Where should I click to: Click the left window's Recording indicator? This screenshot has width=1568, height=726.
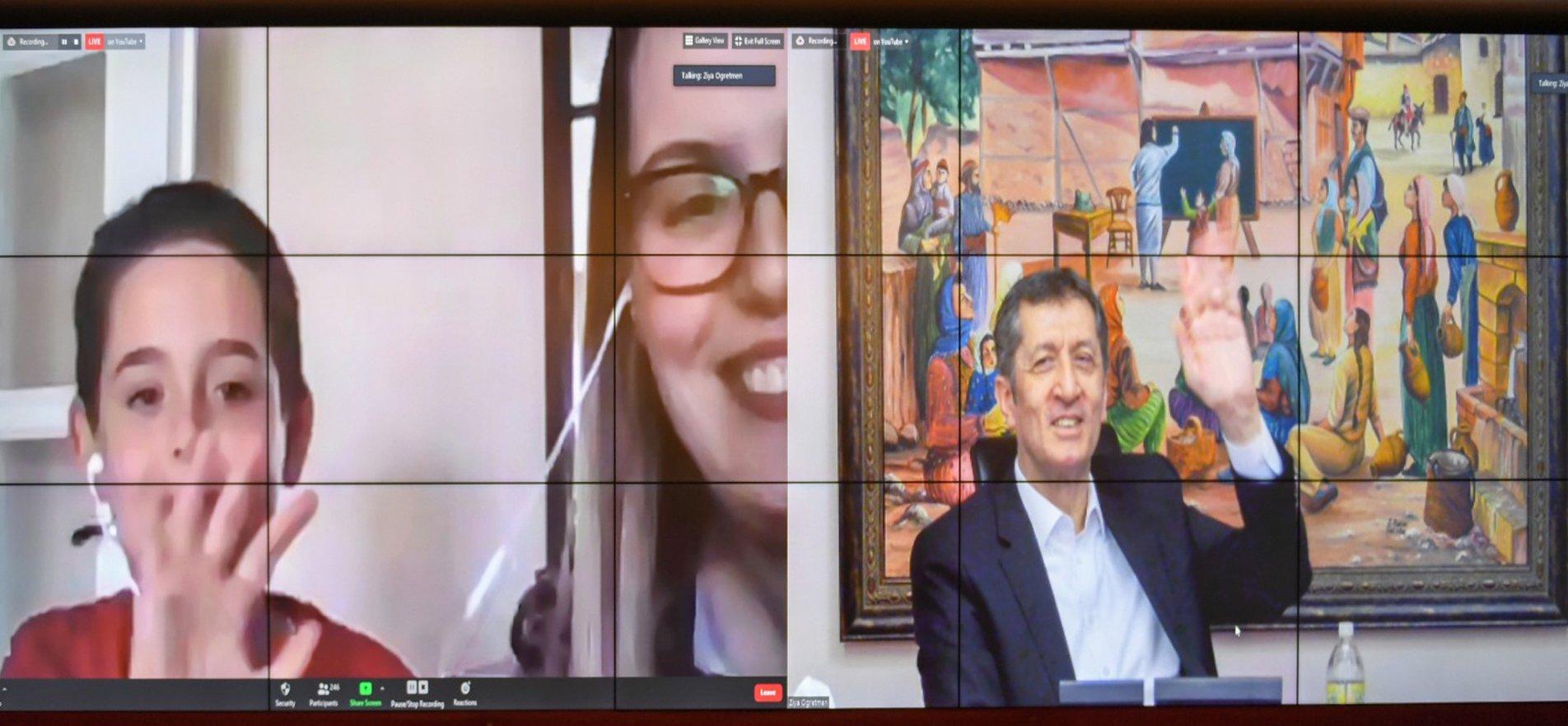coord(29,41)
